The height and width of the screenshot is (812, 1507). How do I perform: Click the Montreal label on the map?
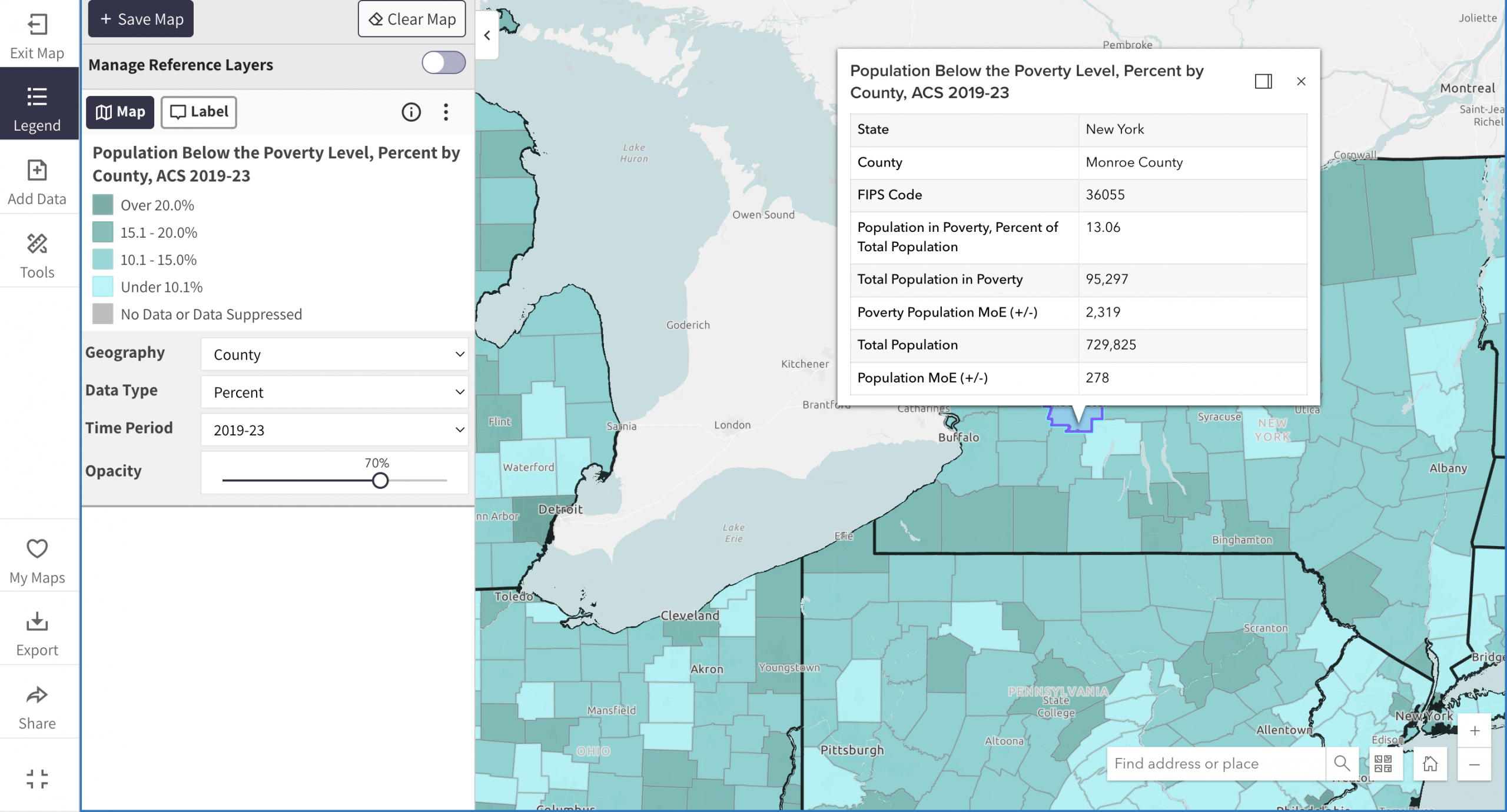point(1468,88)
